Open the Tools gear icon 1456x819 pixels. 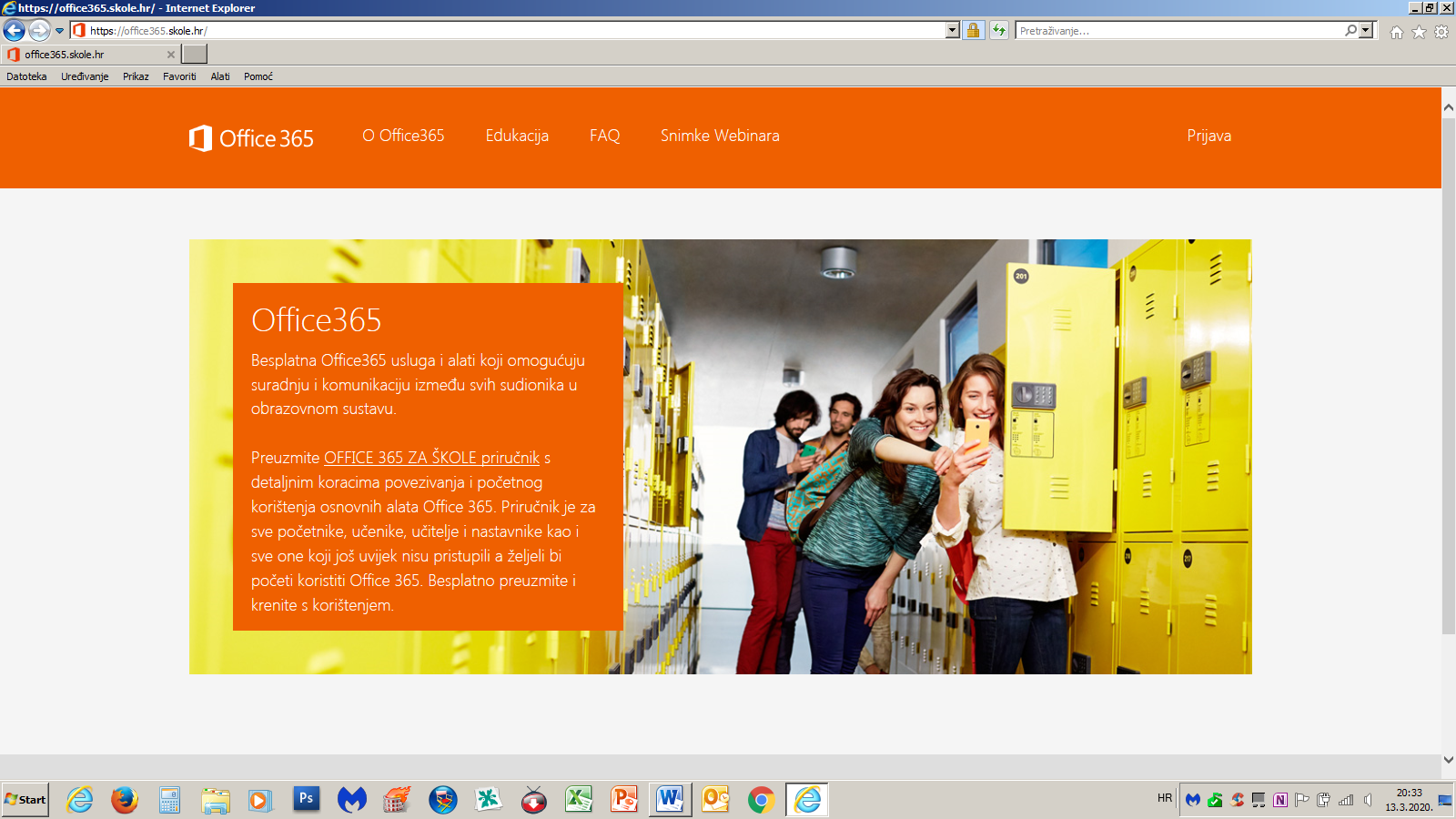pos(1441,32)
